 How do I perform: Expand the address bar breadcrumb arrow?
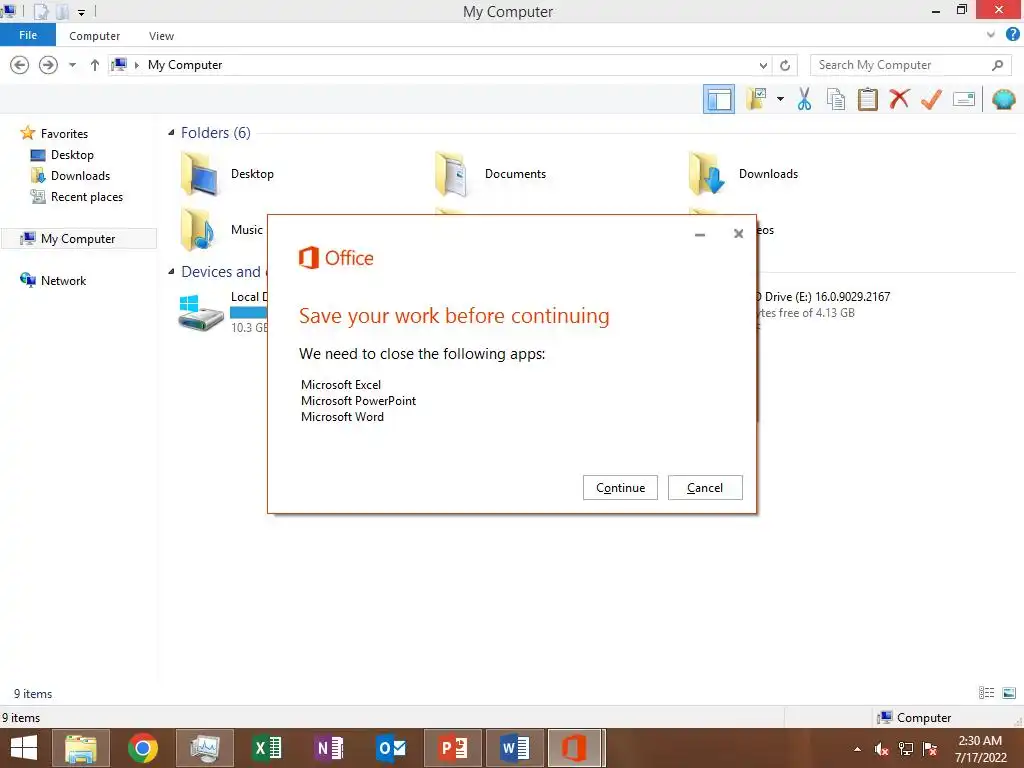click(x=136, y=65)
